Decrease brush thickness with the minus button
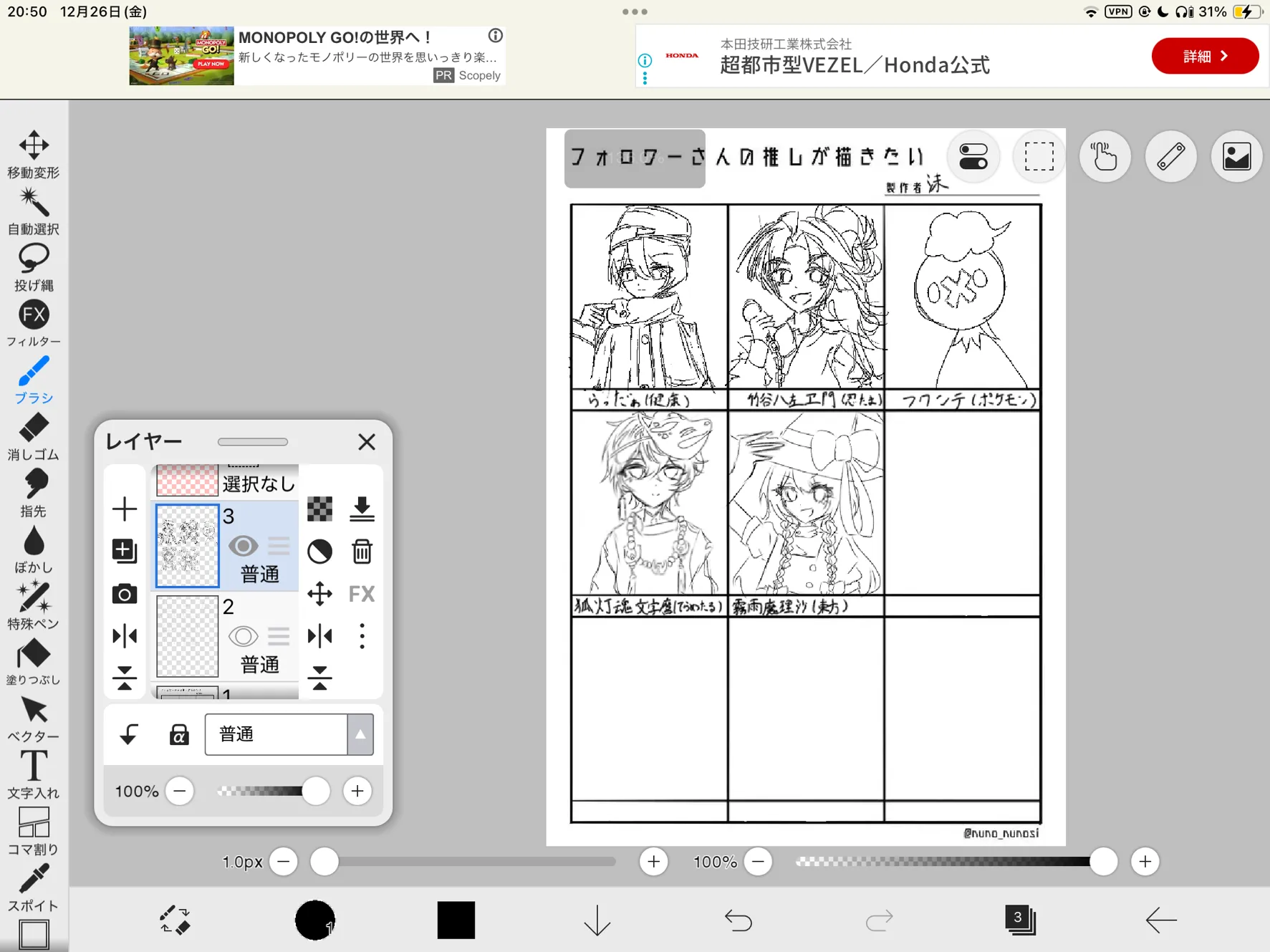The width and height of the screenshot is (1270, 952). click(x=284, y=862)
